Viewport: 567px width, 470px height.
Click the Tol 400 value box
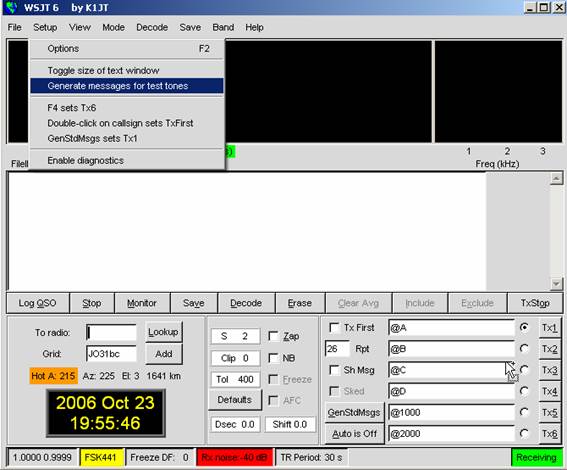tap(235, 379)
